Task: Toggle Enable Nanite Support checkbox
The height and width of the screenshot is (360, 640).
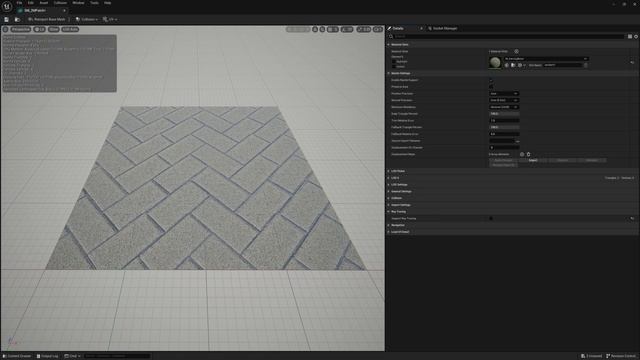Action: 491,80
